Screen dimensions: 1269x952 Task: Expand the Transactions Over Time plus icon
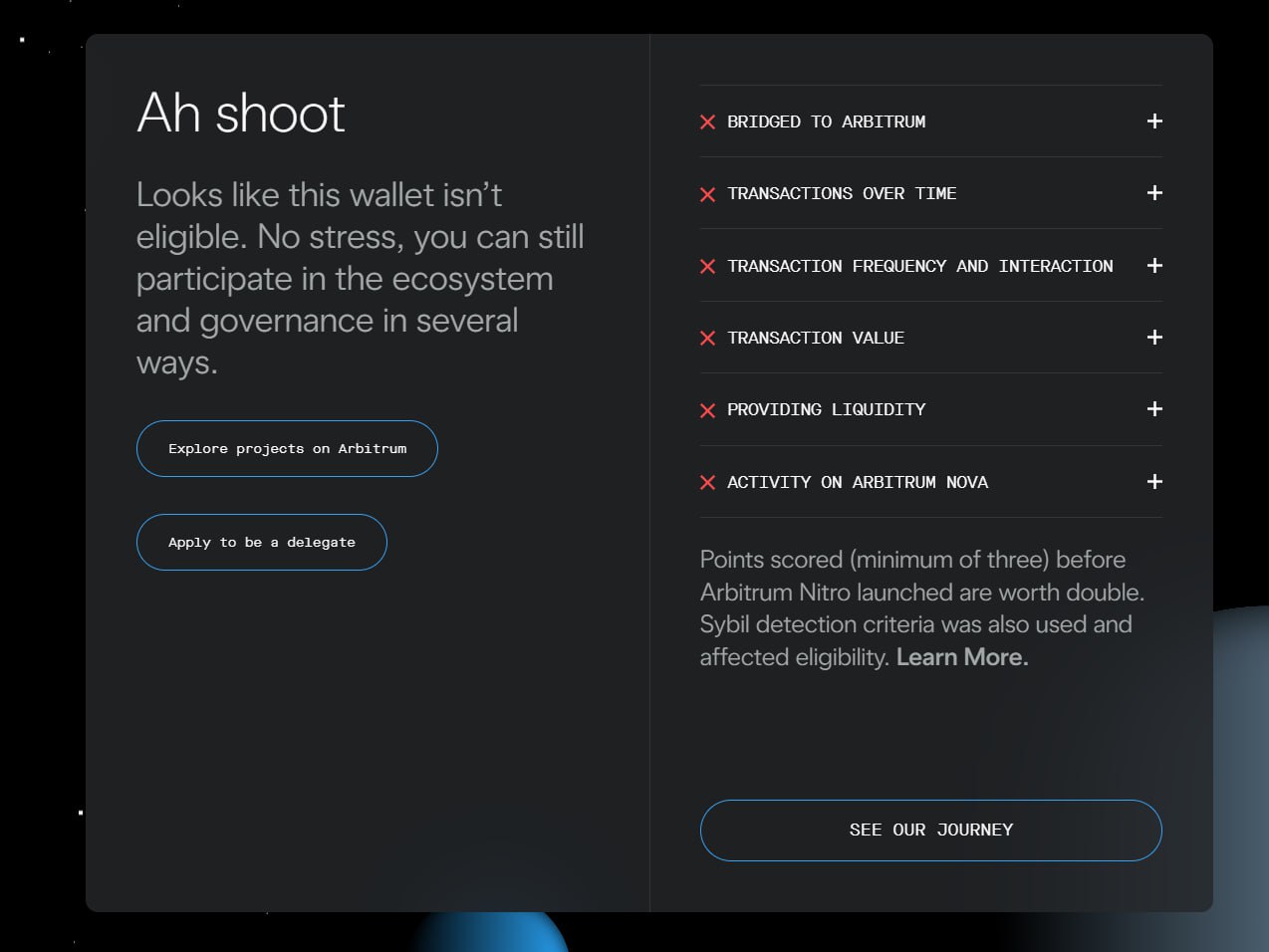1154,193
